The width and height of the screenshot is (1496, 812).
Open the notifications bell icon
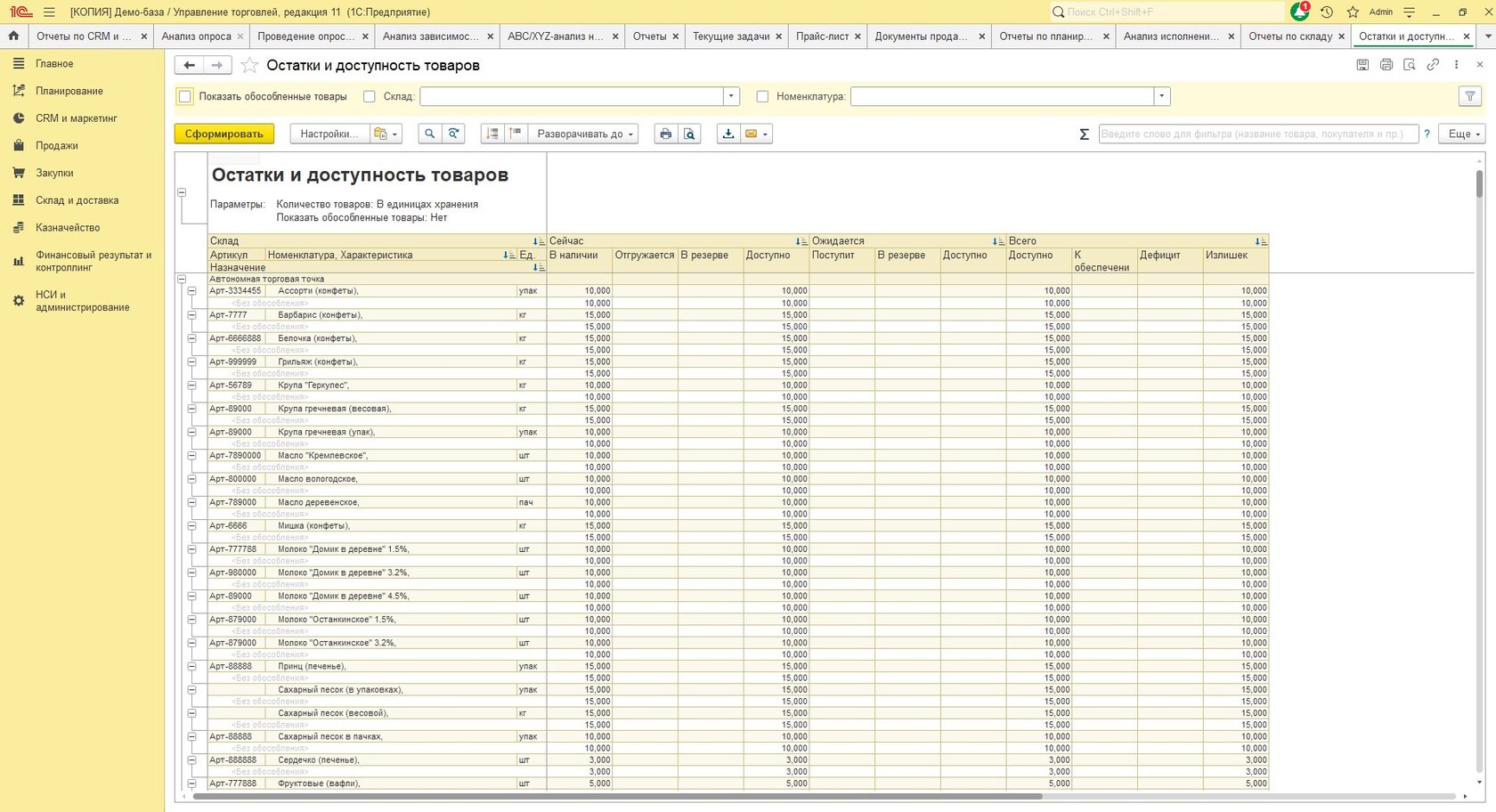pos(1299,12)
